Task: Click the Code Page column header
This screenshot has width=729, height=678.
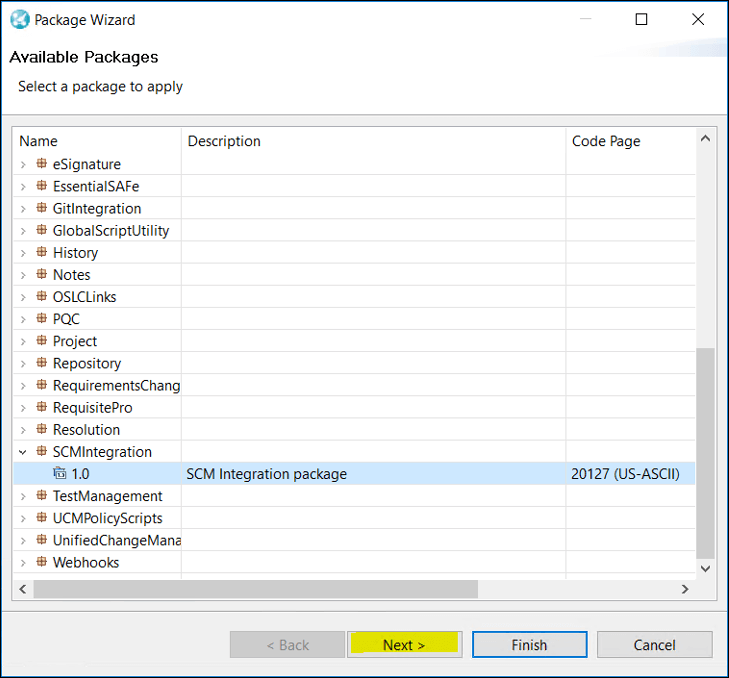Action: click(631, 141)
